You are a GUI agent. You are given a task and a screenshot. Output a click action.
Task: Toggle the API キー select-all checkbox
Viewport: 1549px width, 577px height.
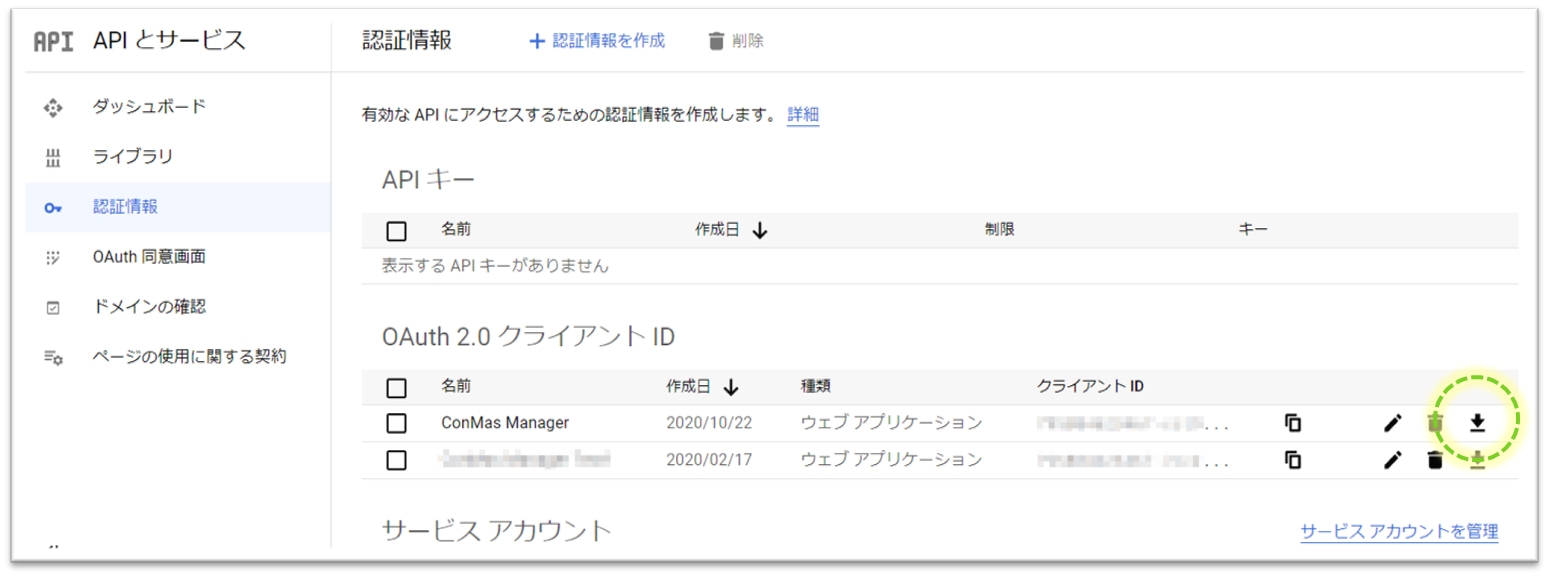tap(396, 231)
